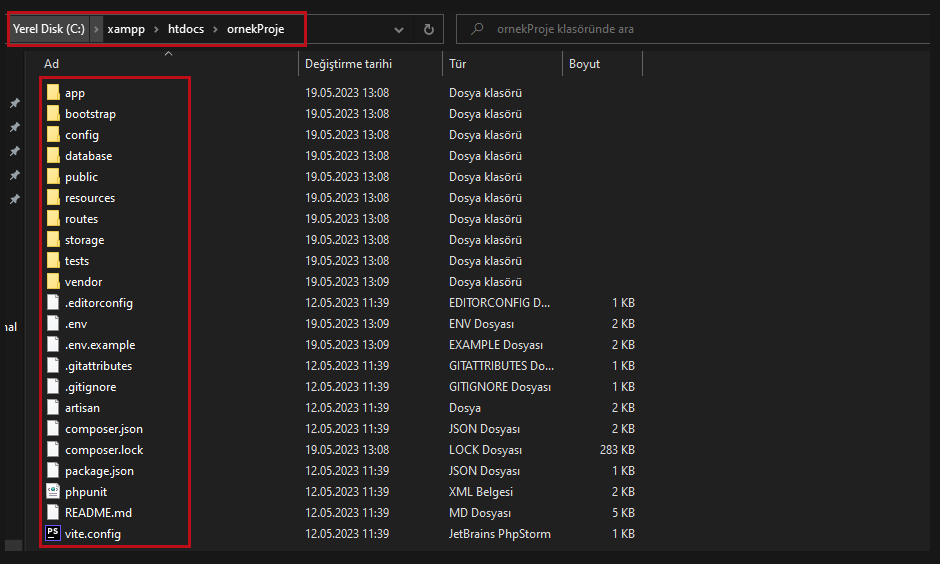
Task: Select the routes folder icon
Action: (x=53, y=218)
